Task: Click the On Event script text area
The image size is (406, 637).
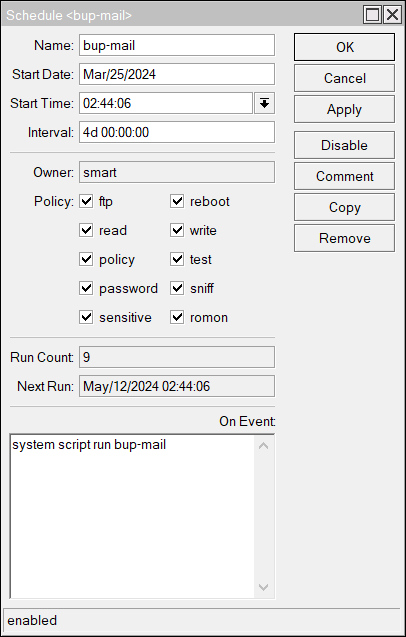Action: point(132,516)
